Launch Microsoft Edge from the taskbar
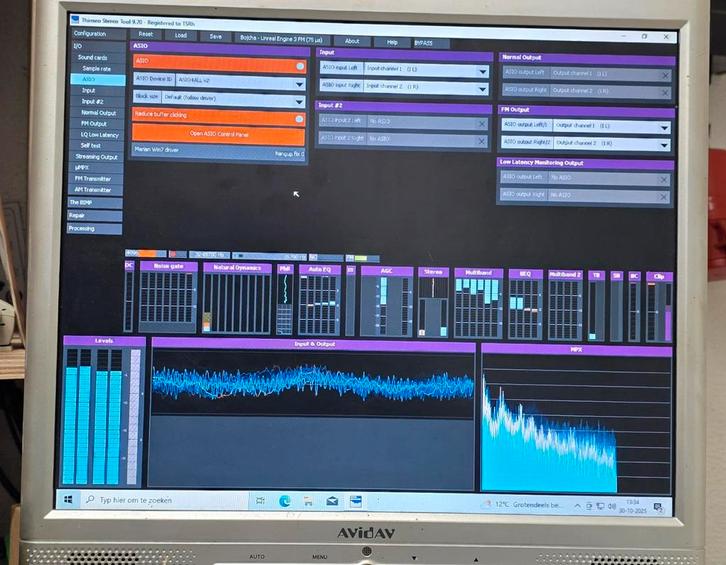 coord(284,500)
